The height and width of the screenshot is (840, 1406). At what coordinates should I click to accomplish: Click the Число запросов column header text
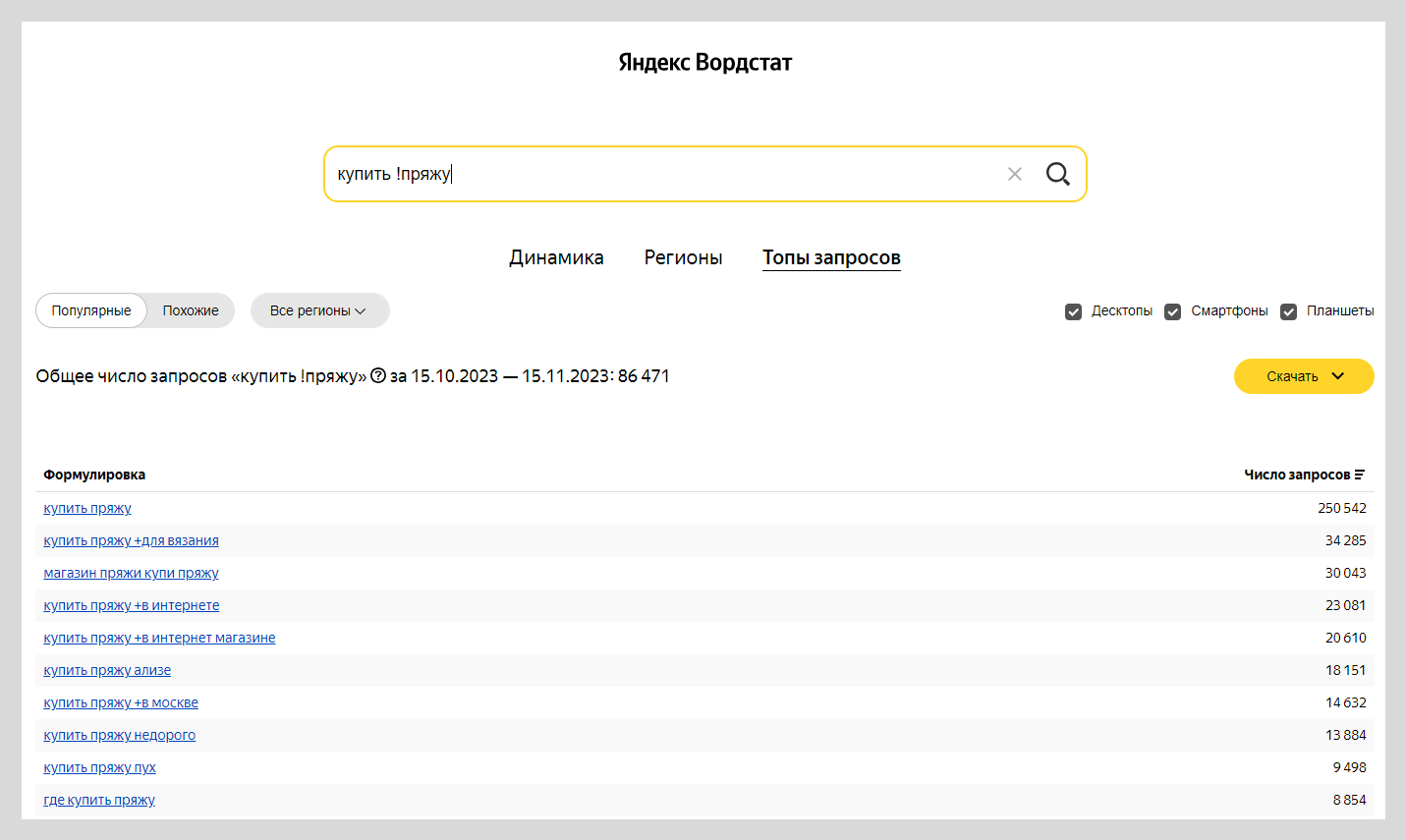click(1297, 475)
